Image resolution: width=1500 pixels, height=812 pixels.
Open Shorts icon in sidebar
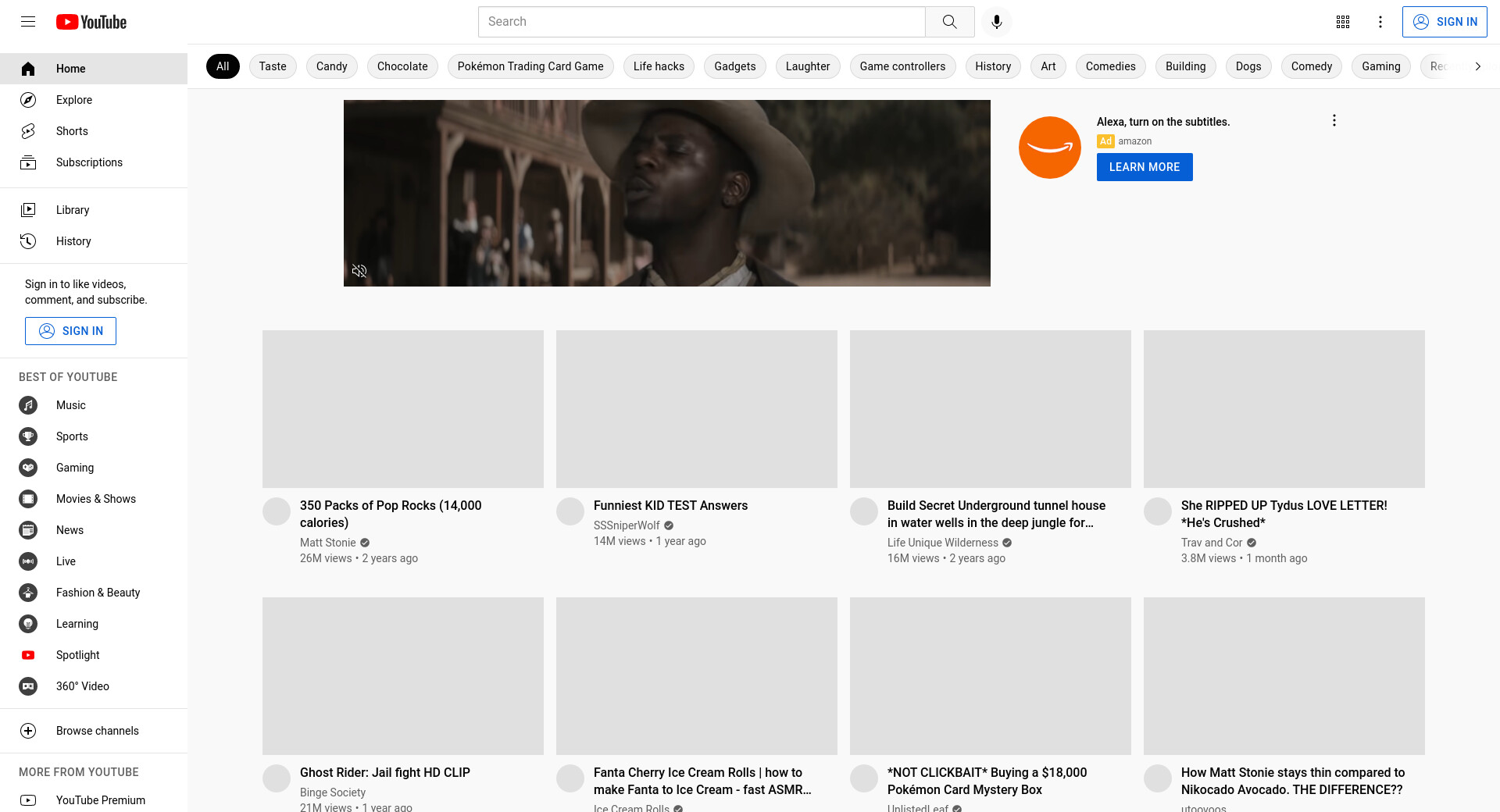click(x=28, y=131)
